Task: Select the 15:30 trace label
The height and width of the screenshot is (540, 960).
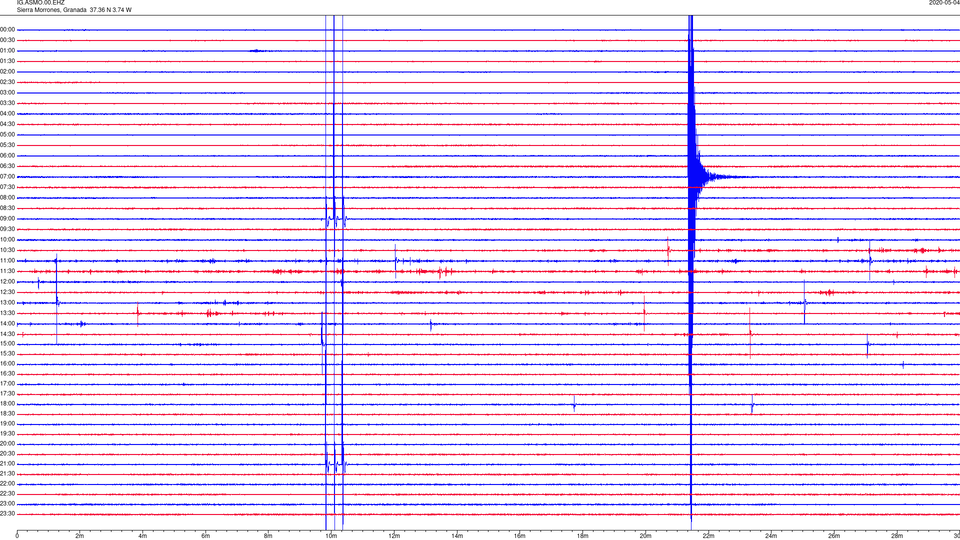Action: [x=7, y=354]
